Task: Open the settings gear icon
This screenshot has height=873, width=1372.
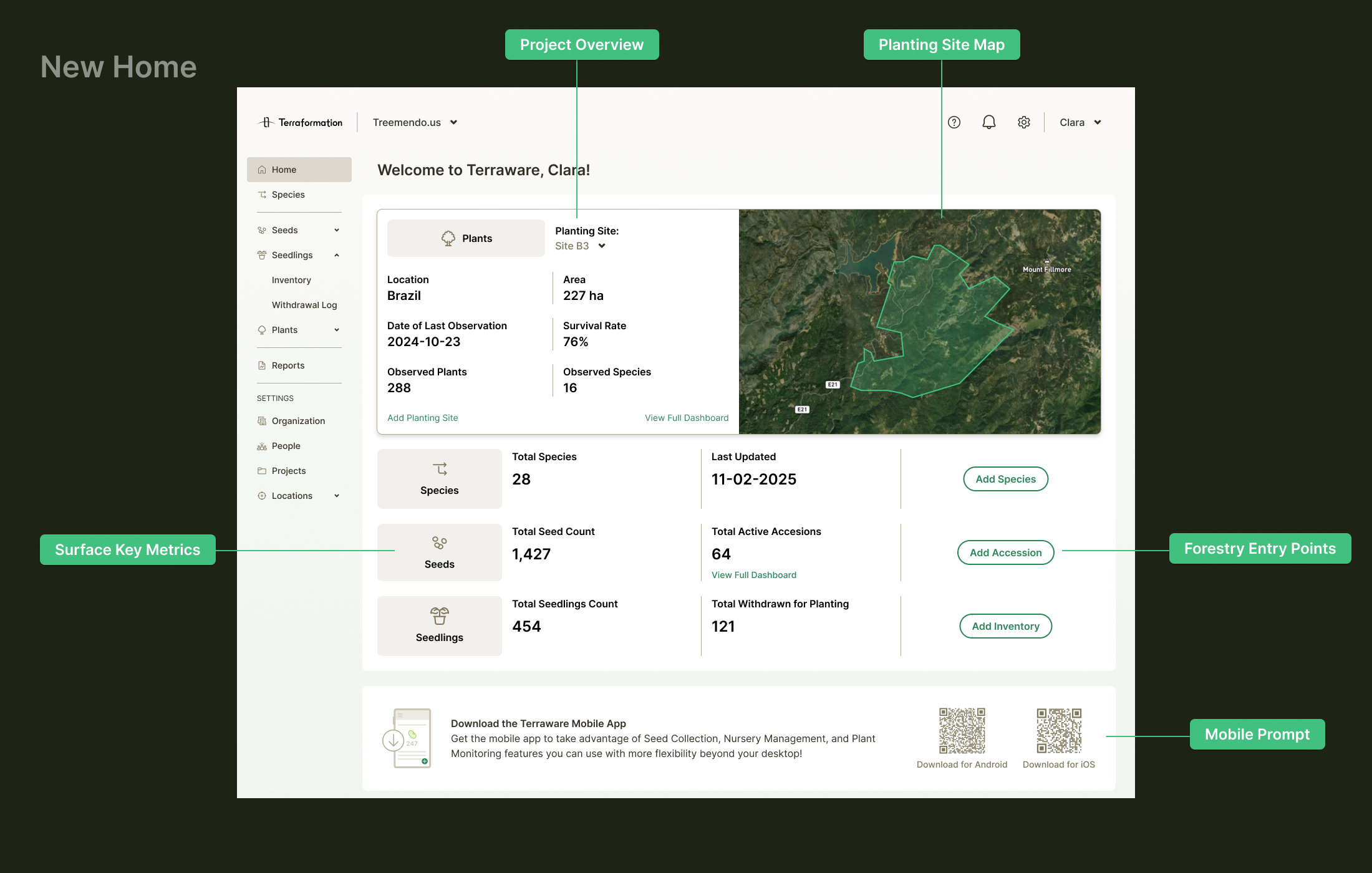Action: click(x=1024, y=122)
